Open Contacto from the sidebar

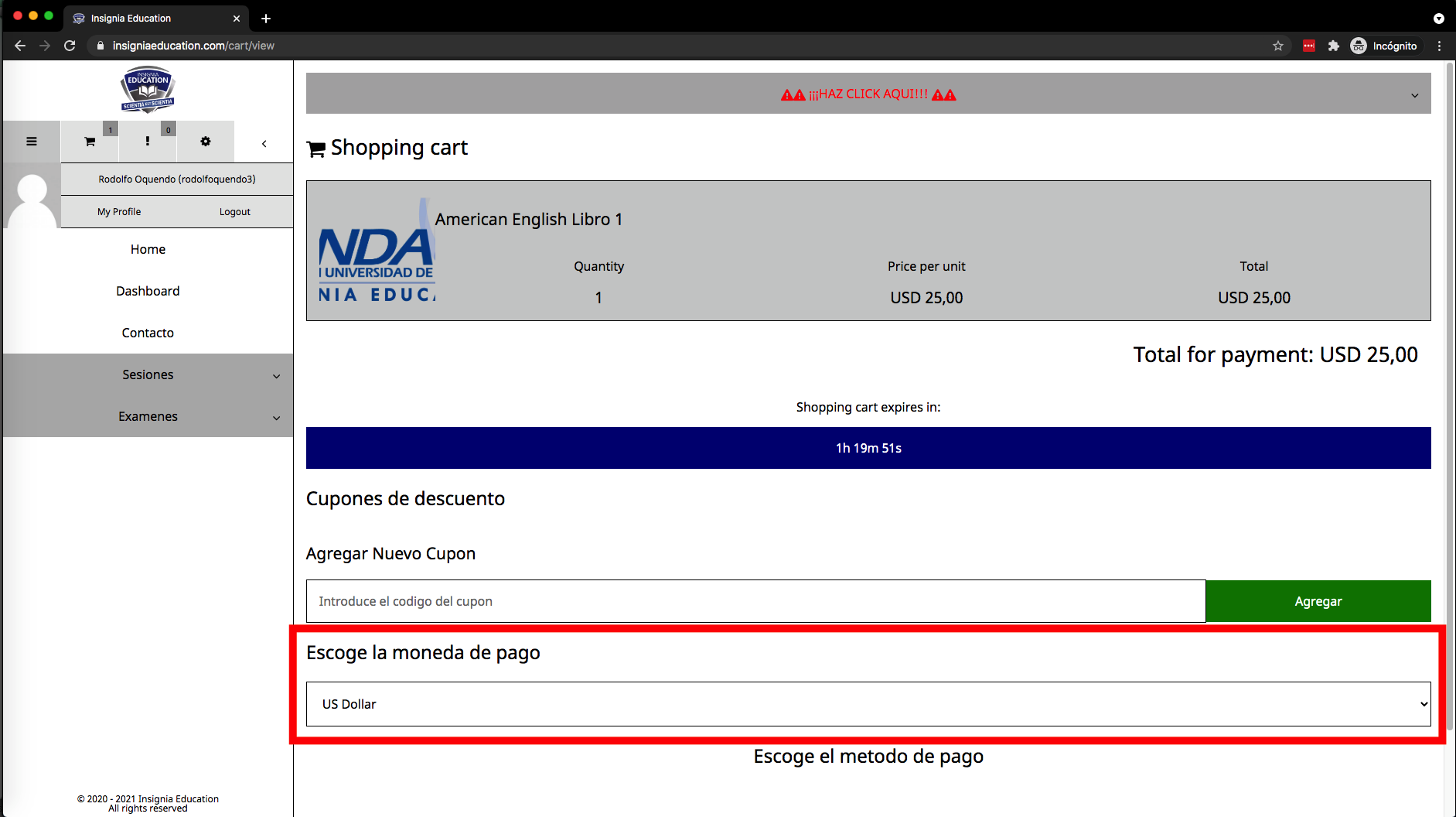(x=148, y=333)
